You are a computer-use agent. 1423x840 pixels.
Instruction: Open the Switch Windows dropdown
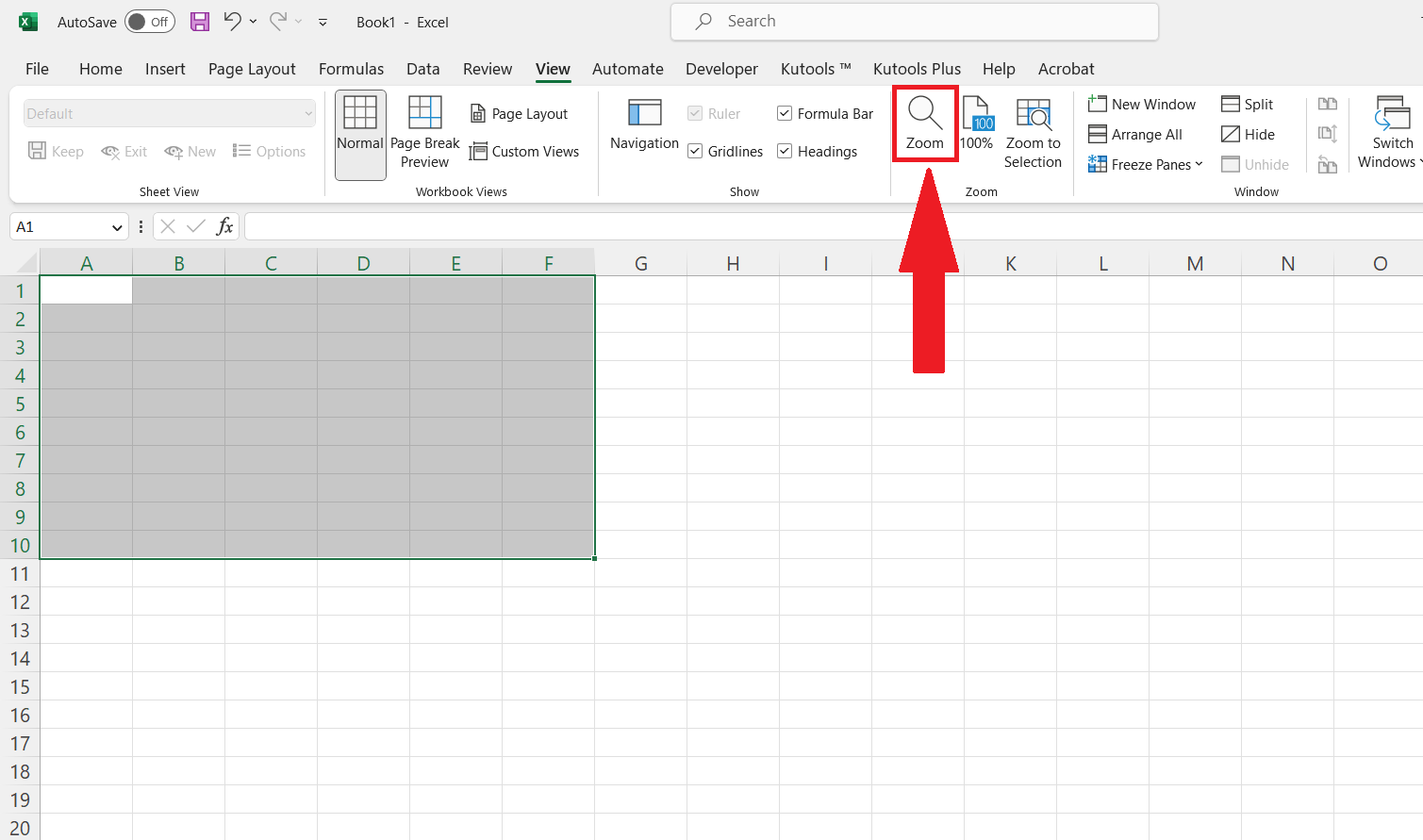pos(1391,132)
